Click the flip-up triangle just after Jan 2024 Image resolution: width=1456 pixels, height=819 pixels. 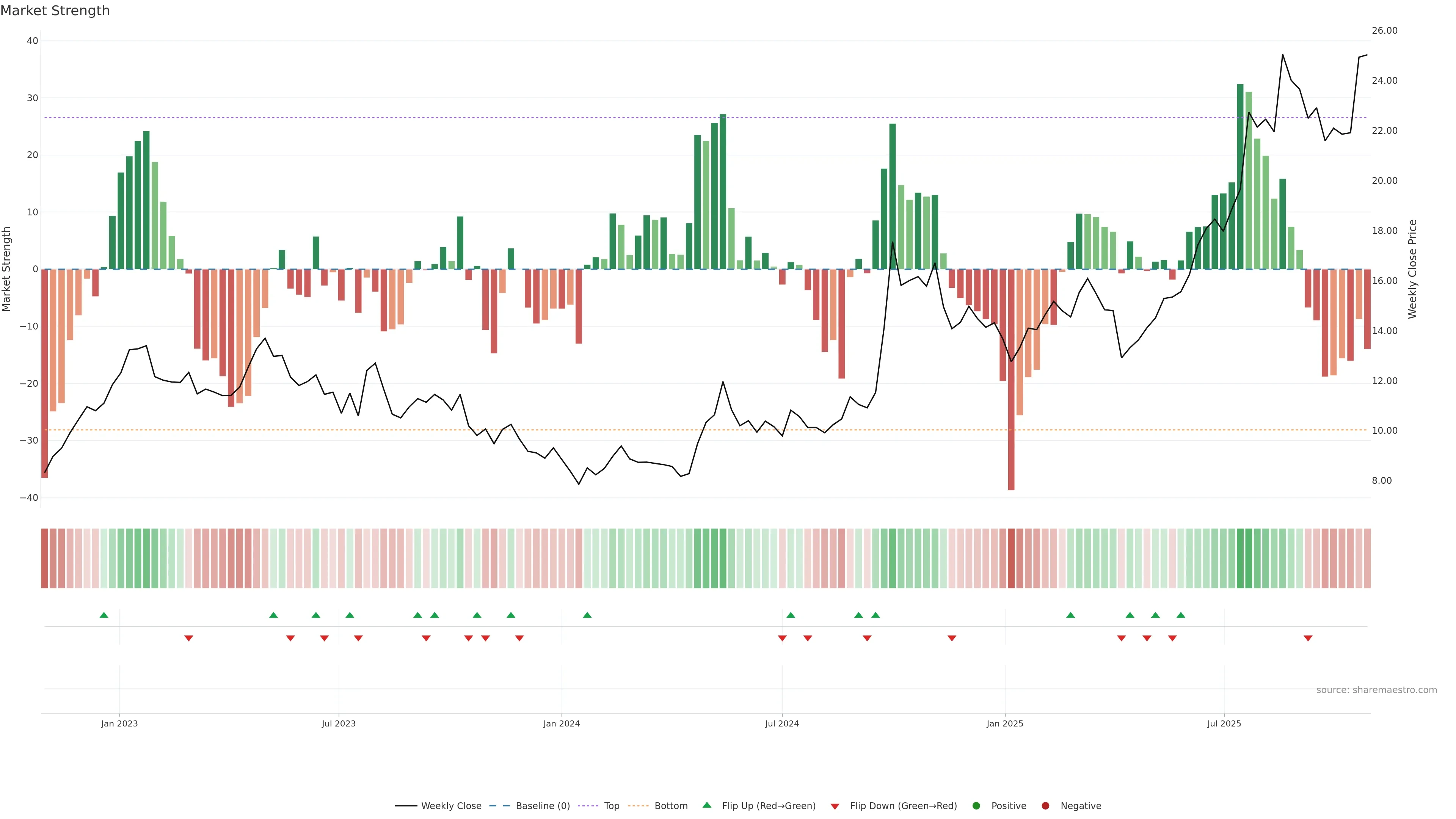[x=587, y=615]
